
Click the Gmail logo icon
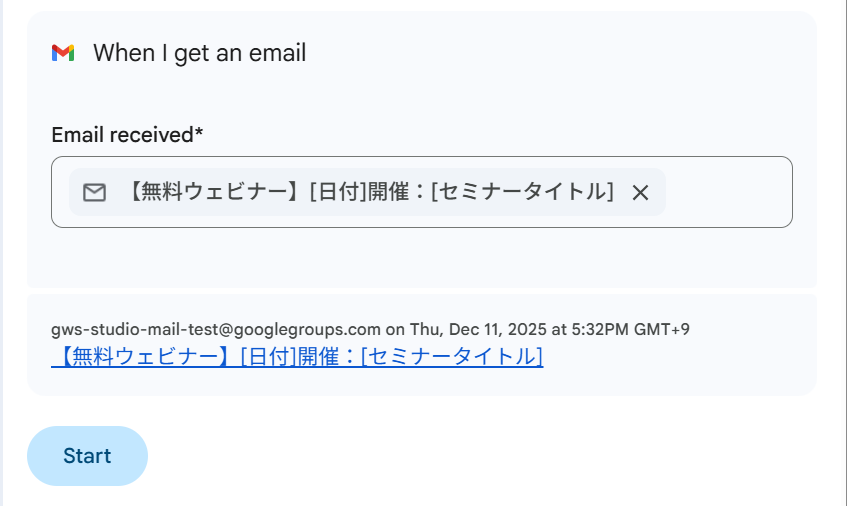(63, 53)
